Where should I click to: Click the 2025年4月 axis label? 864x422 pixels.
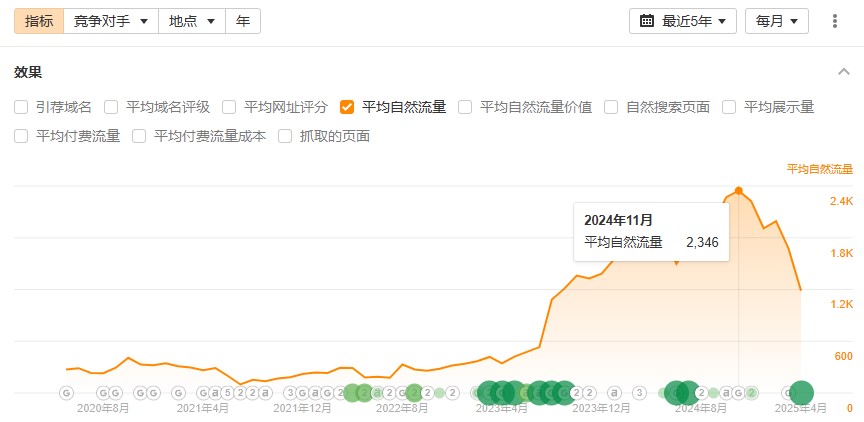click(801, 409)
